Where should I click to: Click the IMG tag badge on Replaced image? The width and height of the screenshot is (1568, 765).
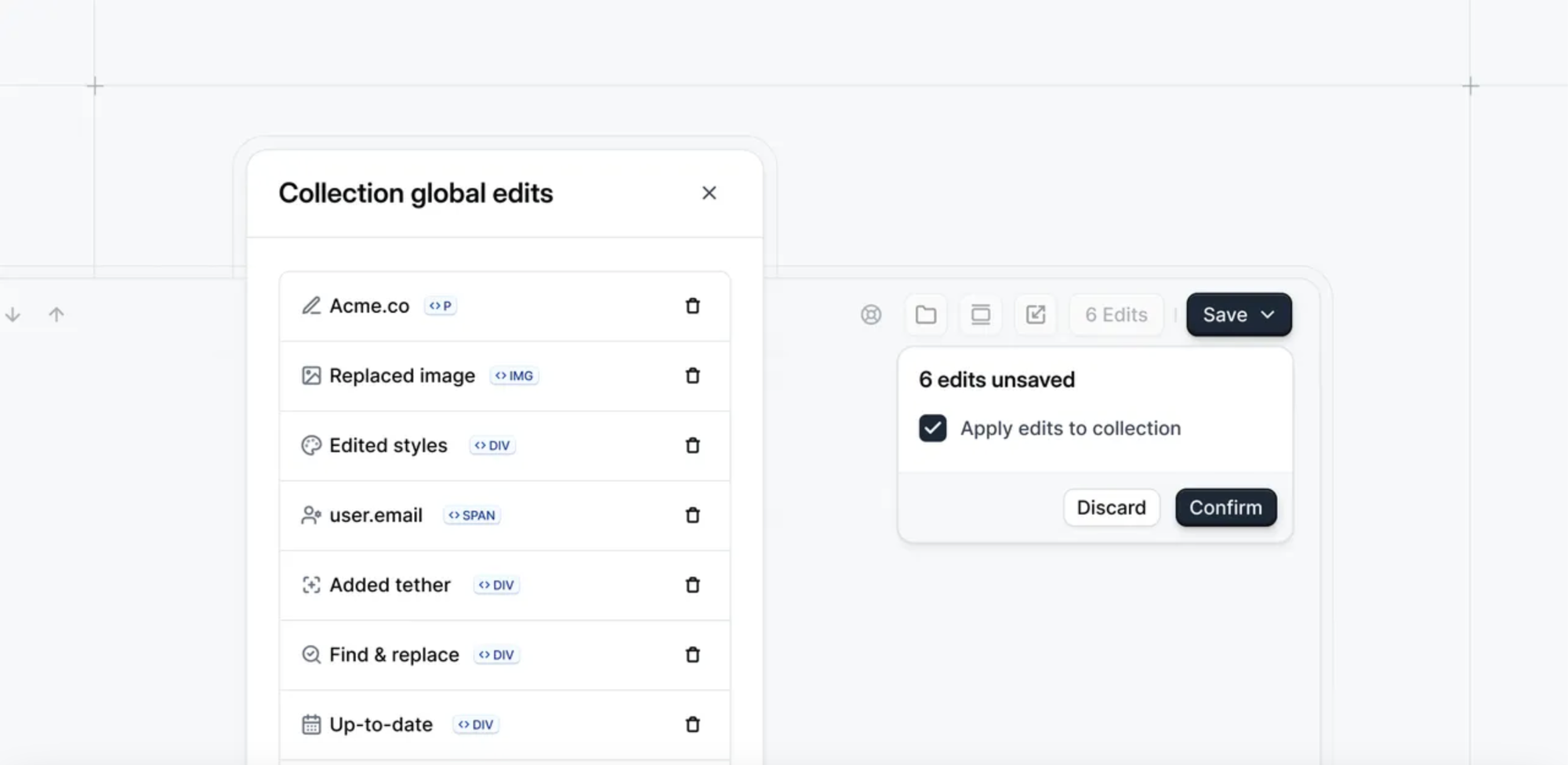(514, 375)
